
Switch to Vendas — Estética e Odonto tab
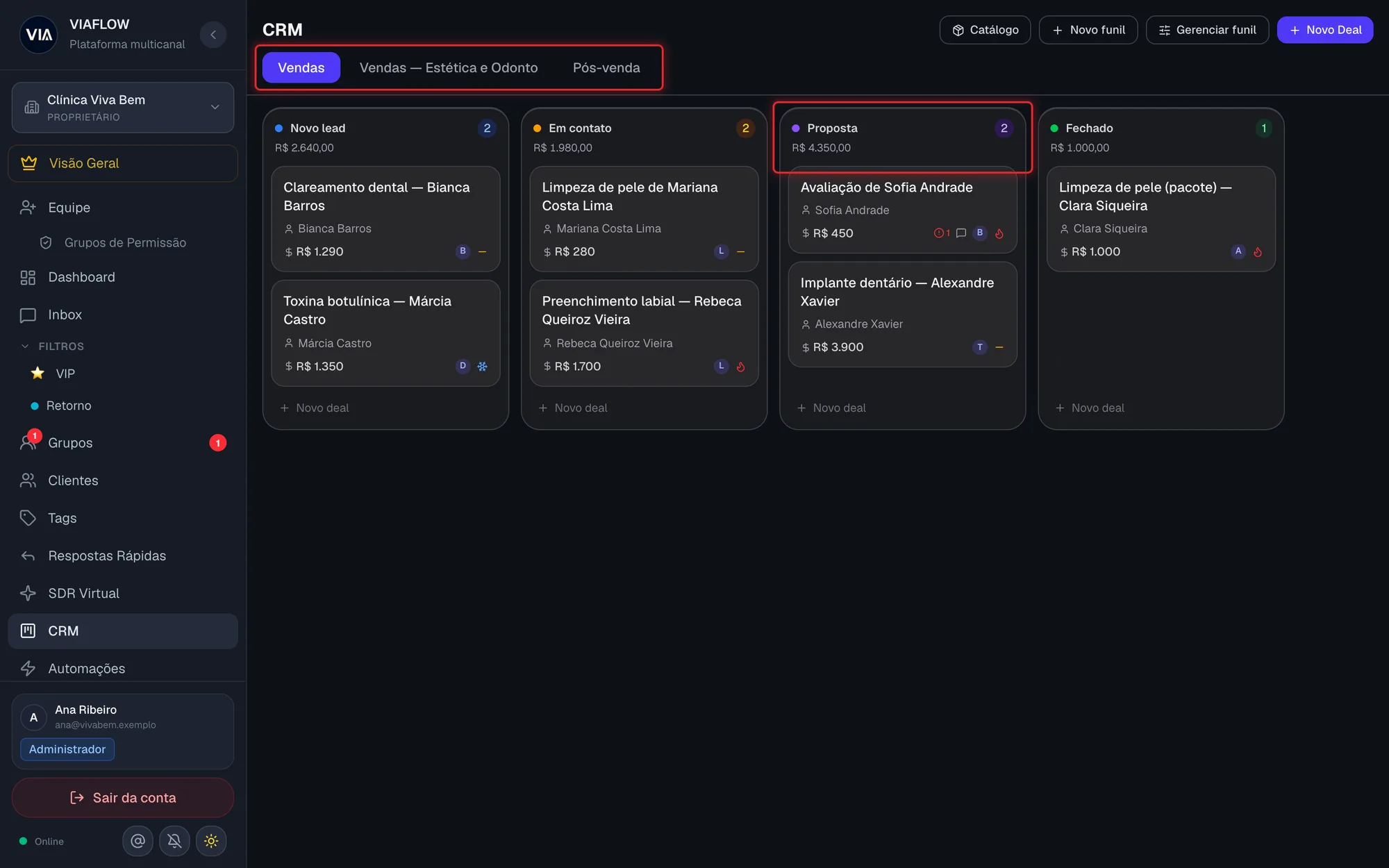tap(449, 67)
